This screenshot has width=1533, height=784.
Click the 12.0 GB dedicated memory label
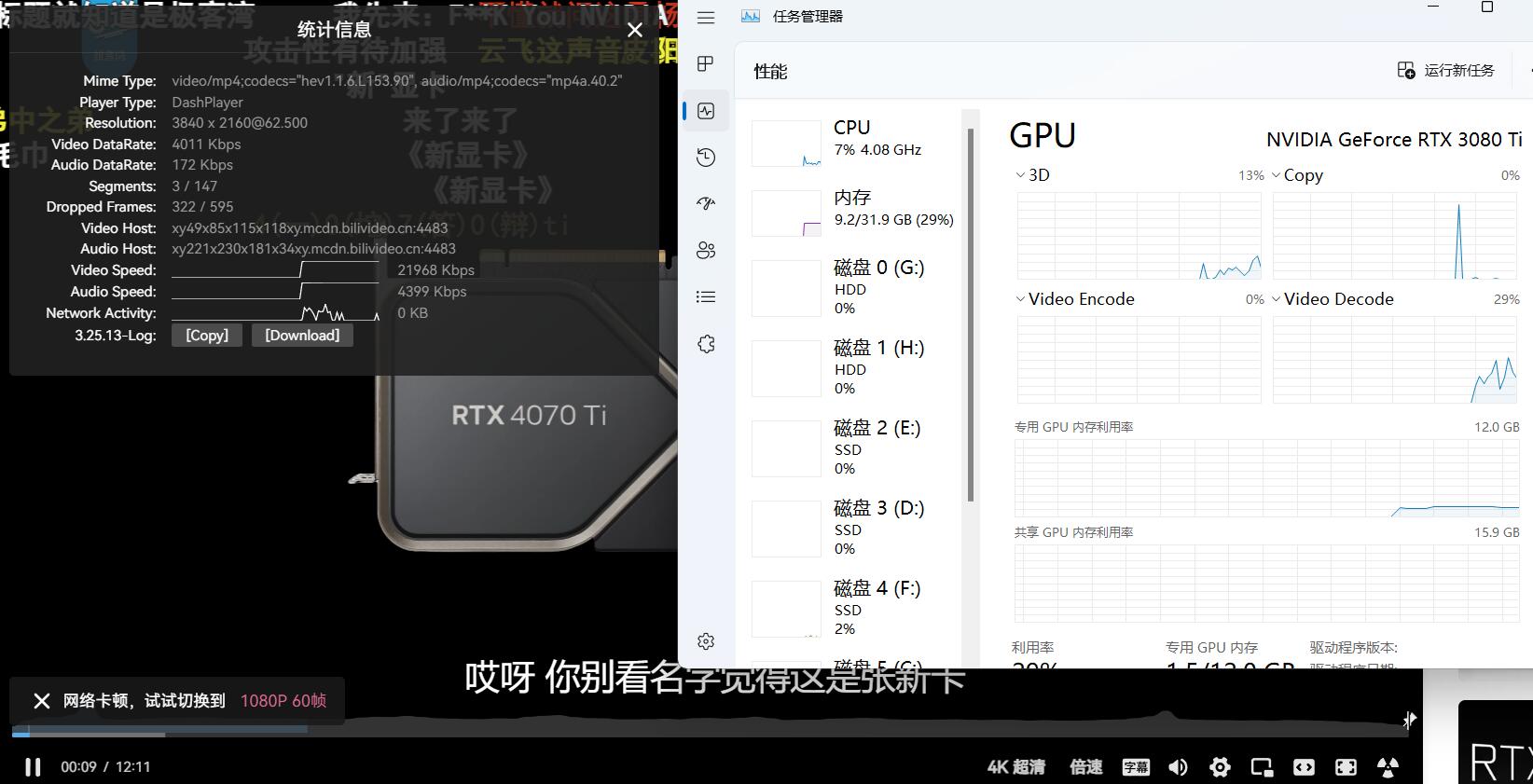1497,427
